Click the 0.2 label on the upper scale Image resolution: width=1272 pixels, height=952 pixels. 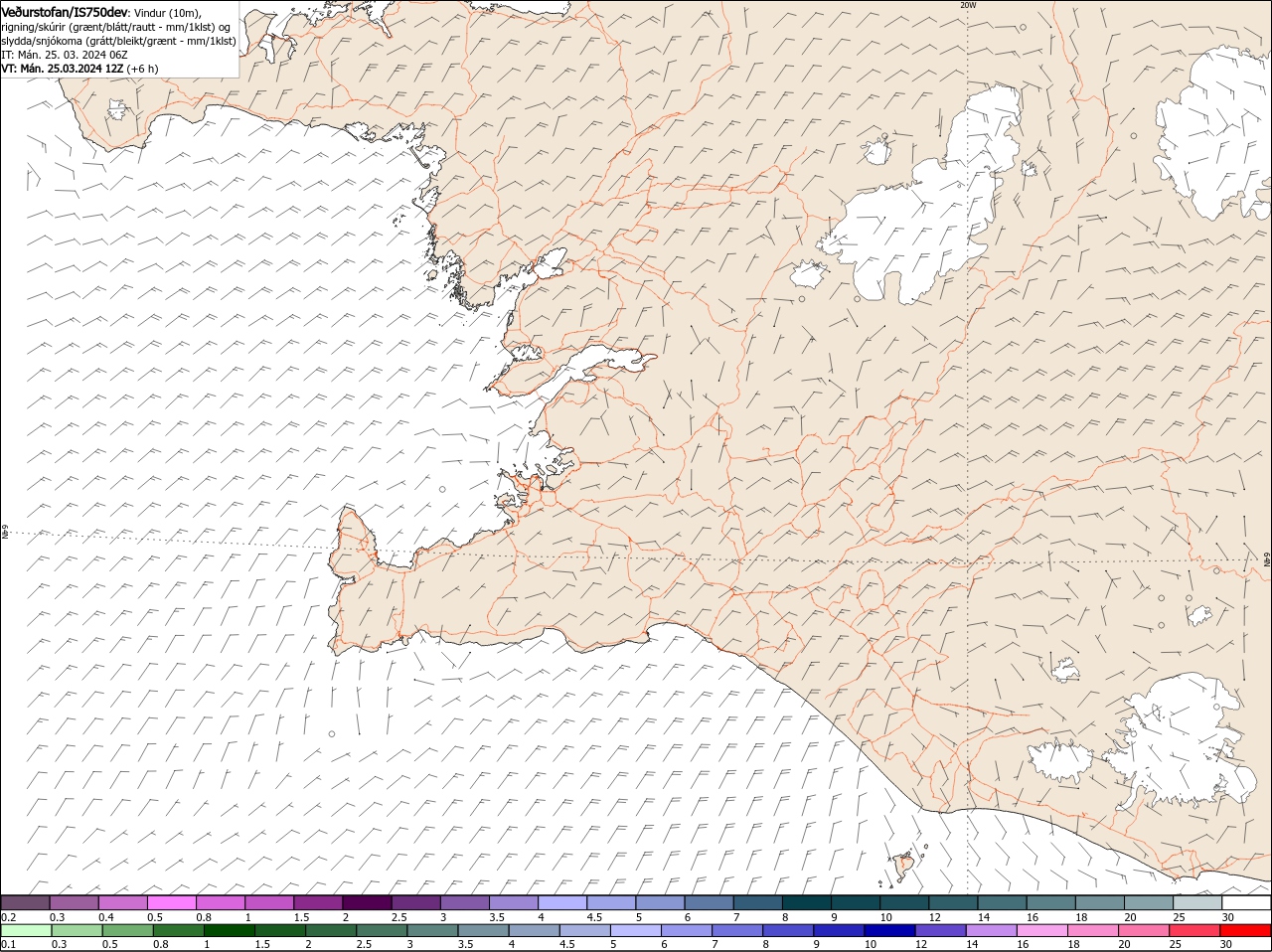[8, 916]
